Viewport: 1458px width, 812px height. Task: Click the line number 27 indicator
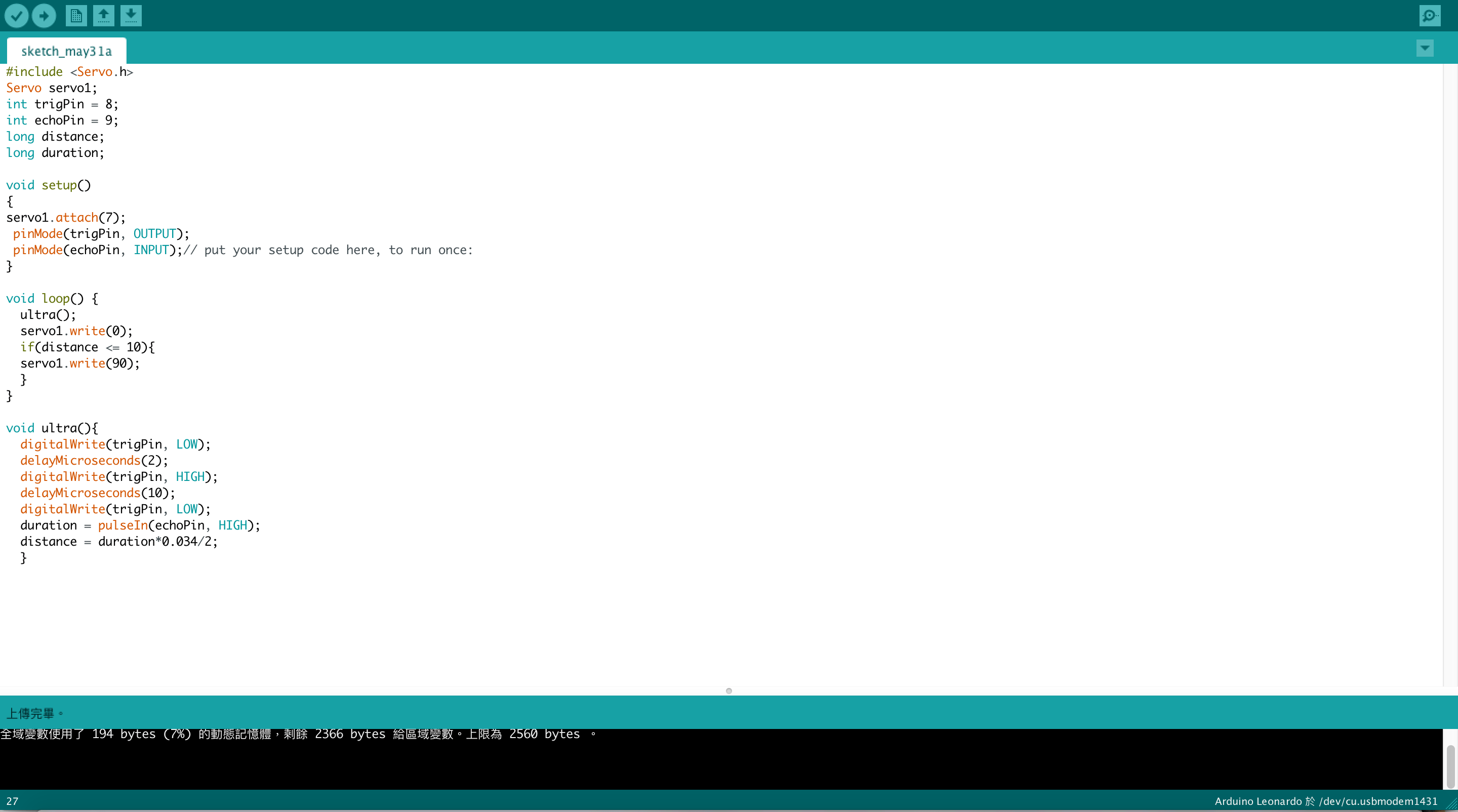point(13,801)
